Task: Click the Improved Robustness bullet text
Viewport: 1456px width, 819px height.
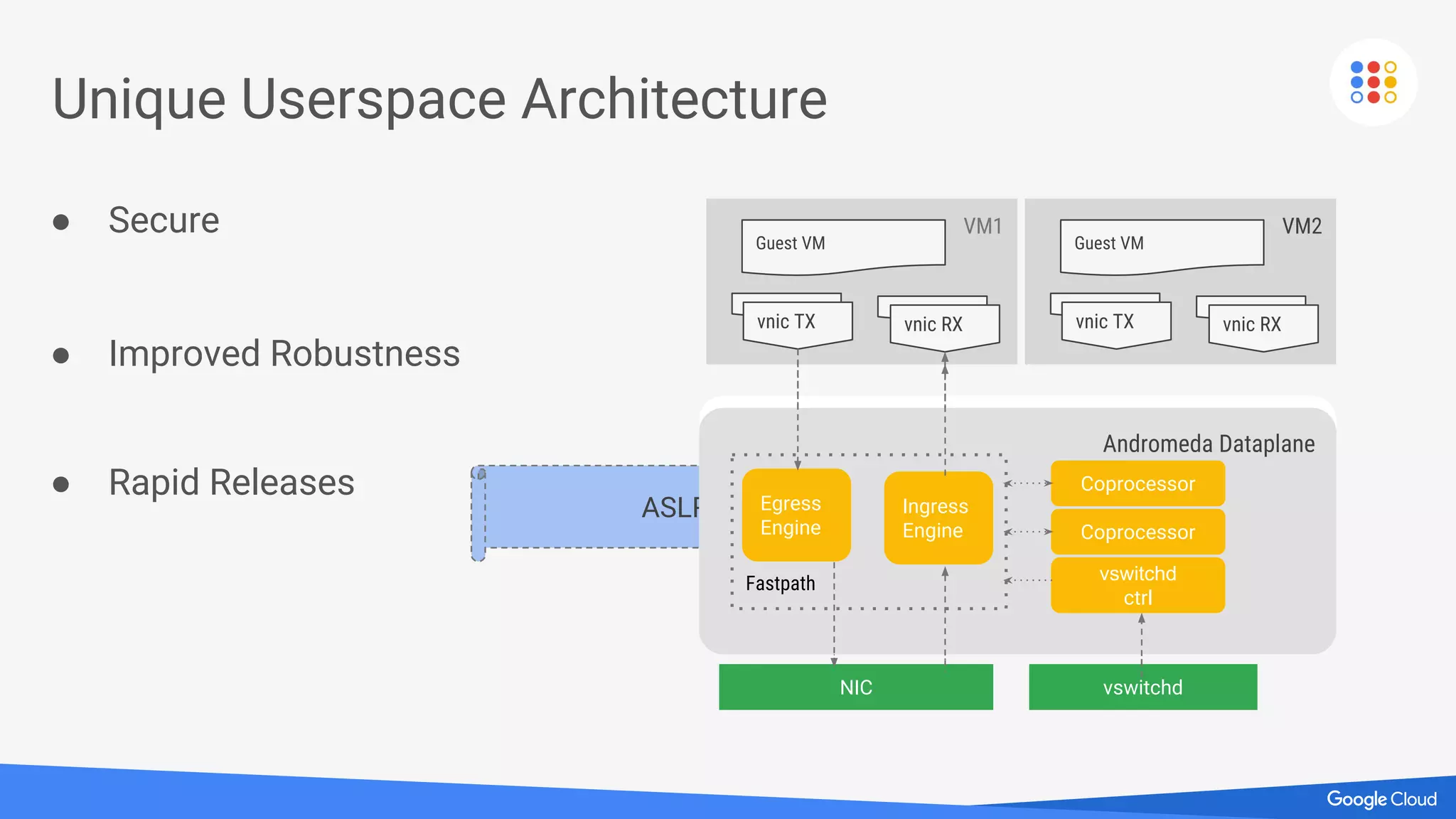Action: (284, 353)
